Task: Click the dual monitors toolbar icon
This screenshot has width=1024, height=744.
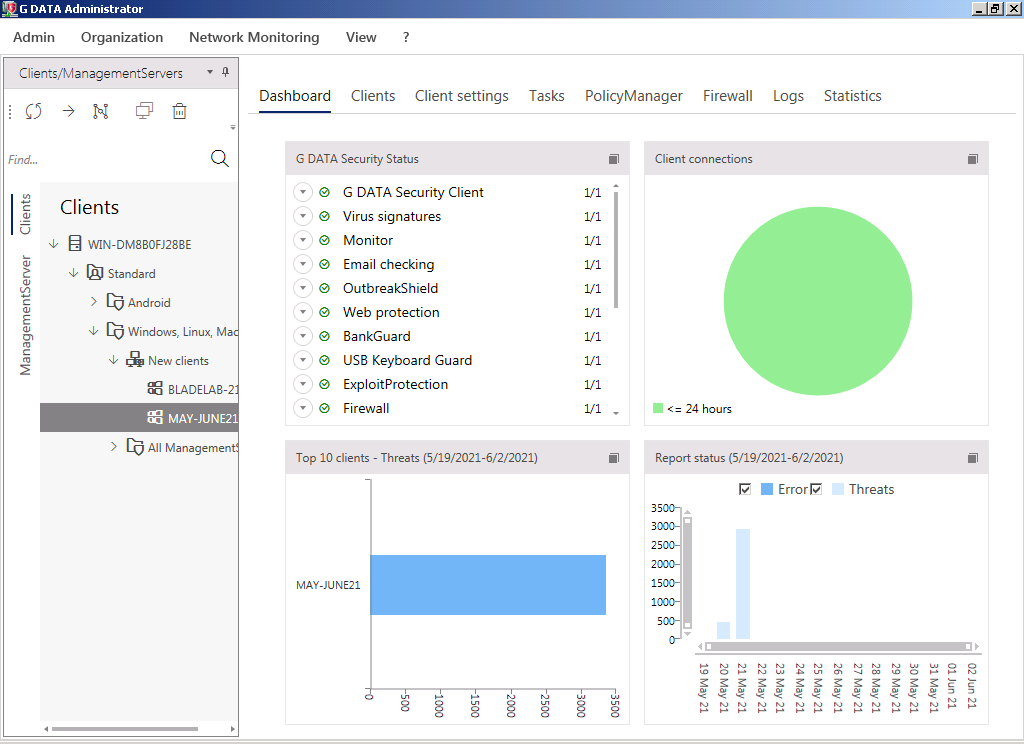Action: point(144,111)
